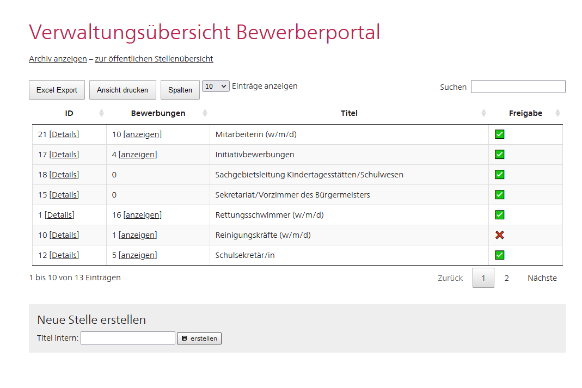Go to zur öffentlichen Stellenübersicht link
The height and width of the screenshot is (388, 582).
click(x=154, y=59)
